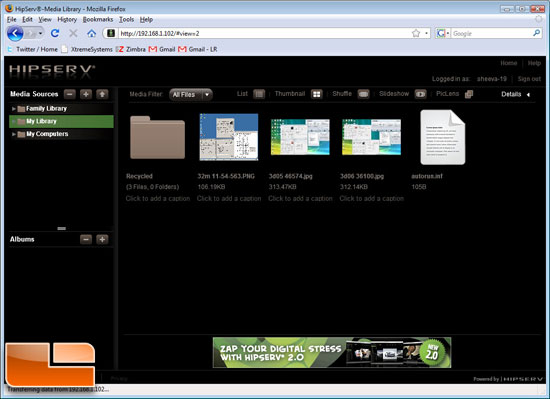
Task: Open the history dropdown next to back button
Action: click(x=41, y=33)
